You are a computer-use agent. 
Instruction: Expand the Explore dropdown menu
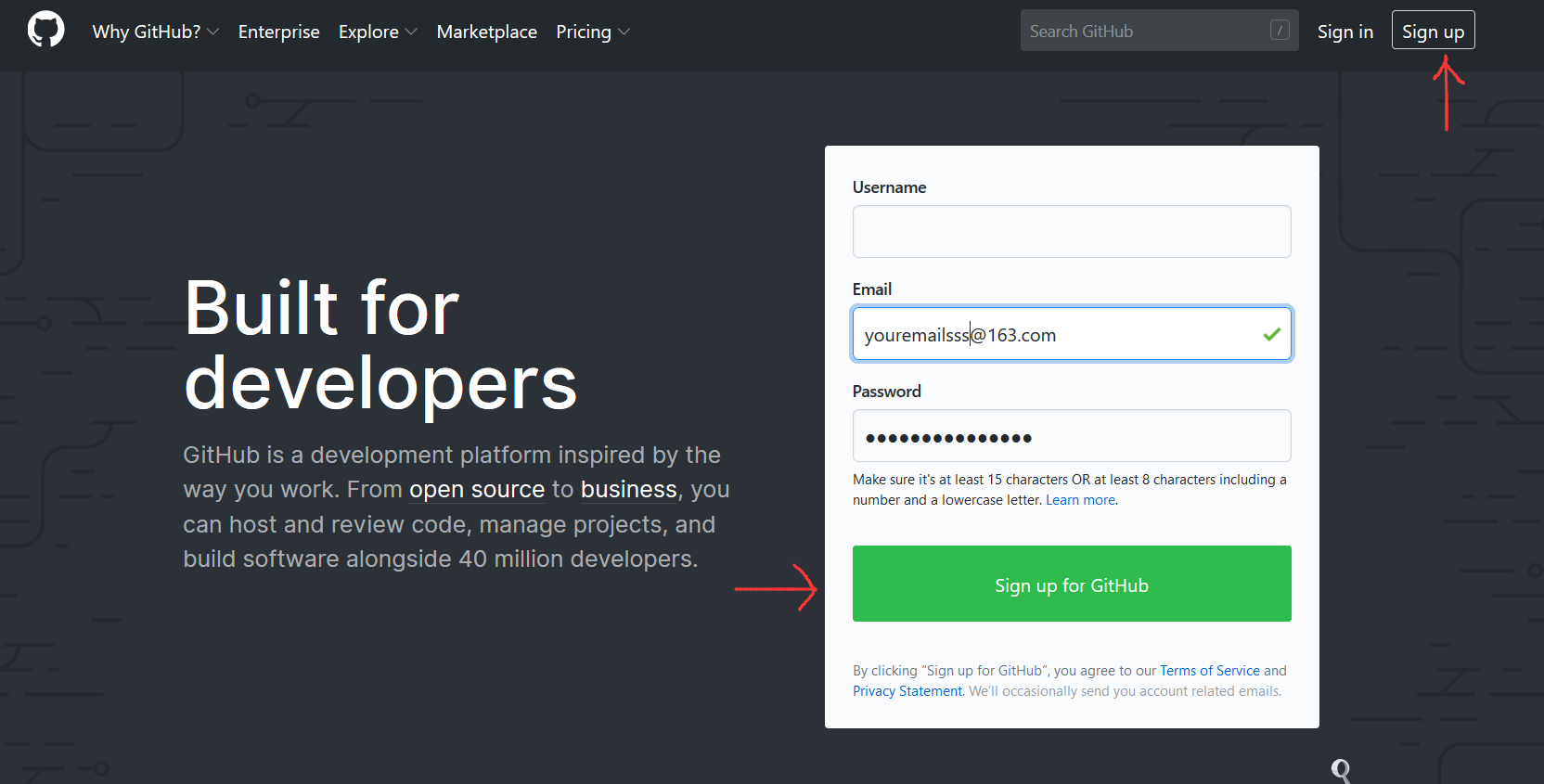[378, 32]
